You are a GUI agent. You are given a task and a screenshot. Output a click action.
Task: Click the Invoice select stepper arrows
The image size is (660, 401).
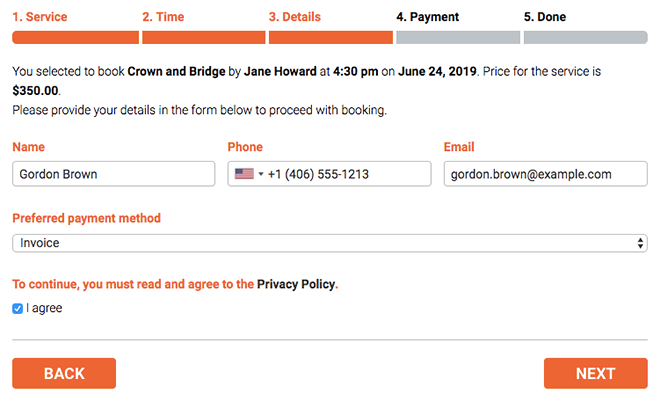[x=640, y=243]
